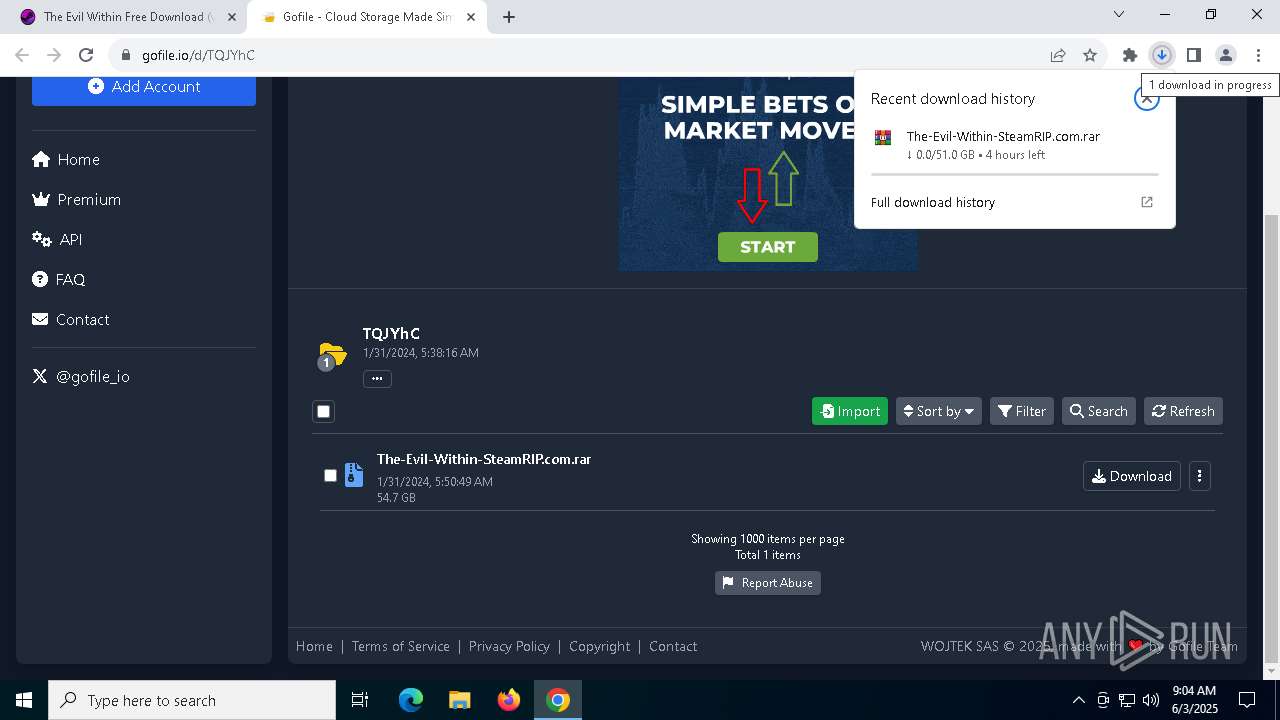The width and height of the screenshot is (1280, 720).
Task: Open the footer Home link
Action: pyautogui.click(x=314, y=646)
